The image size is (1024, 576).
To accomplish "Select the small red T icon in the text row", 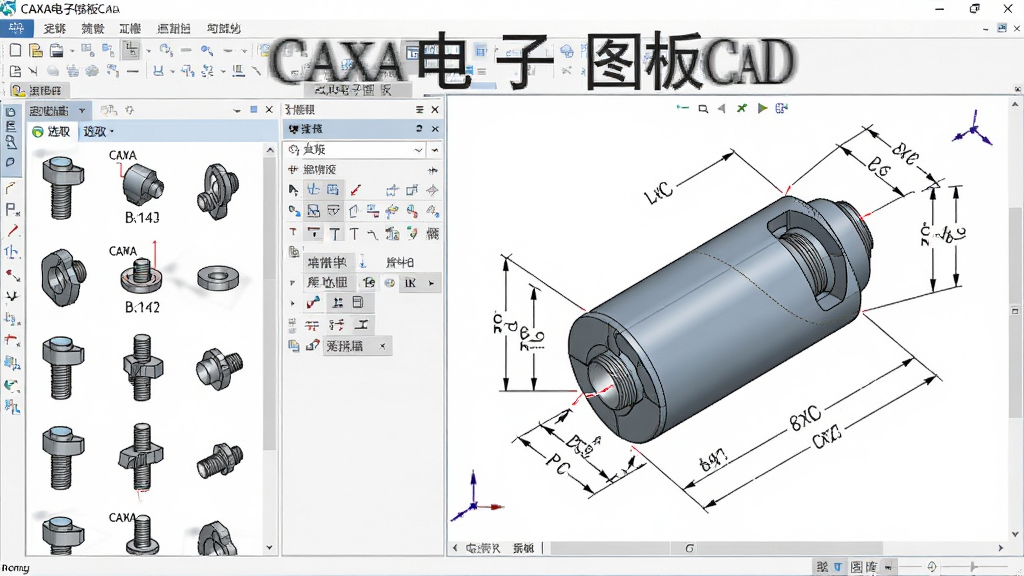I will coord(293,232).
